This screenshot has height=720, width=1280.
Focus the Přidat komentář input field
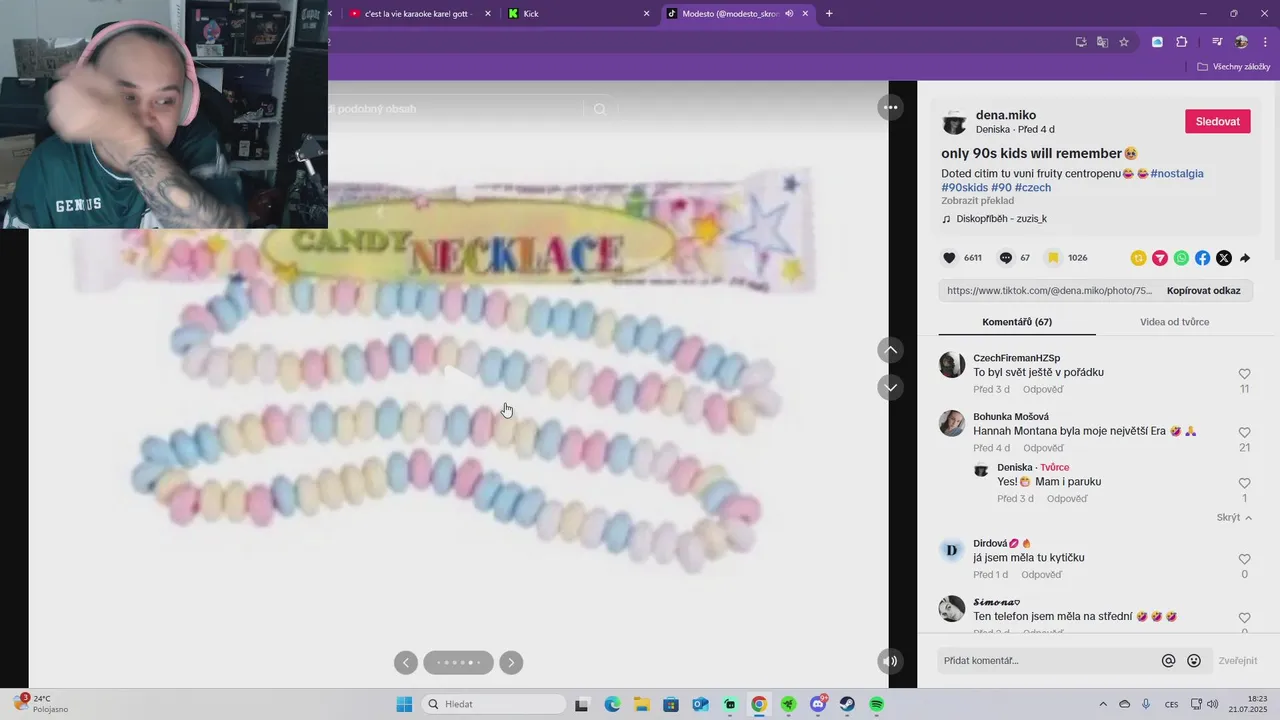1046,661
